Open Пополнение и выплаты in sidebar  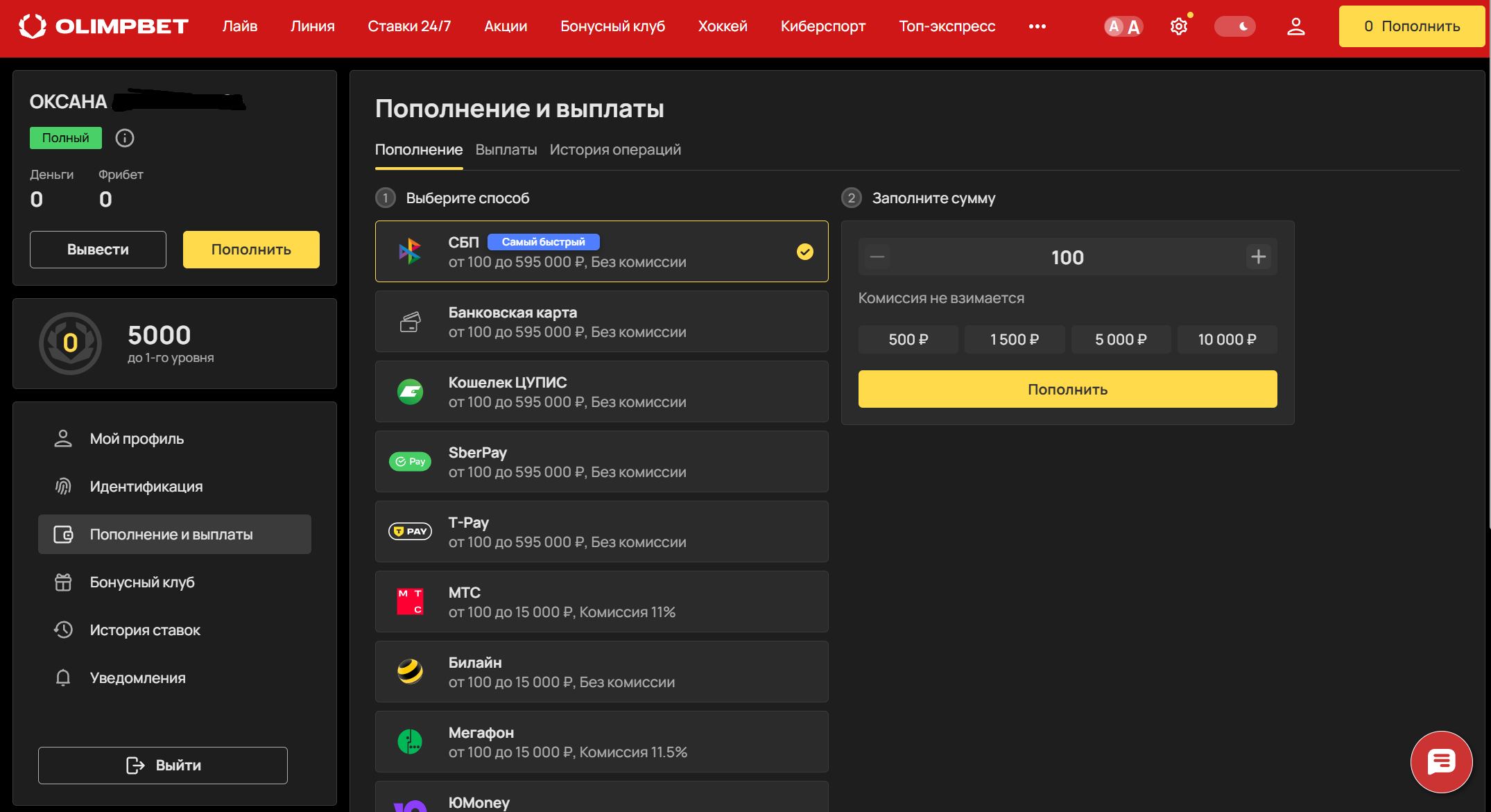coord(175,535)
